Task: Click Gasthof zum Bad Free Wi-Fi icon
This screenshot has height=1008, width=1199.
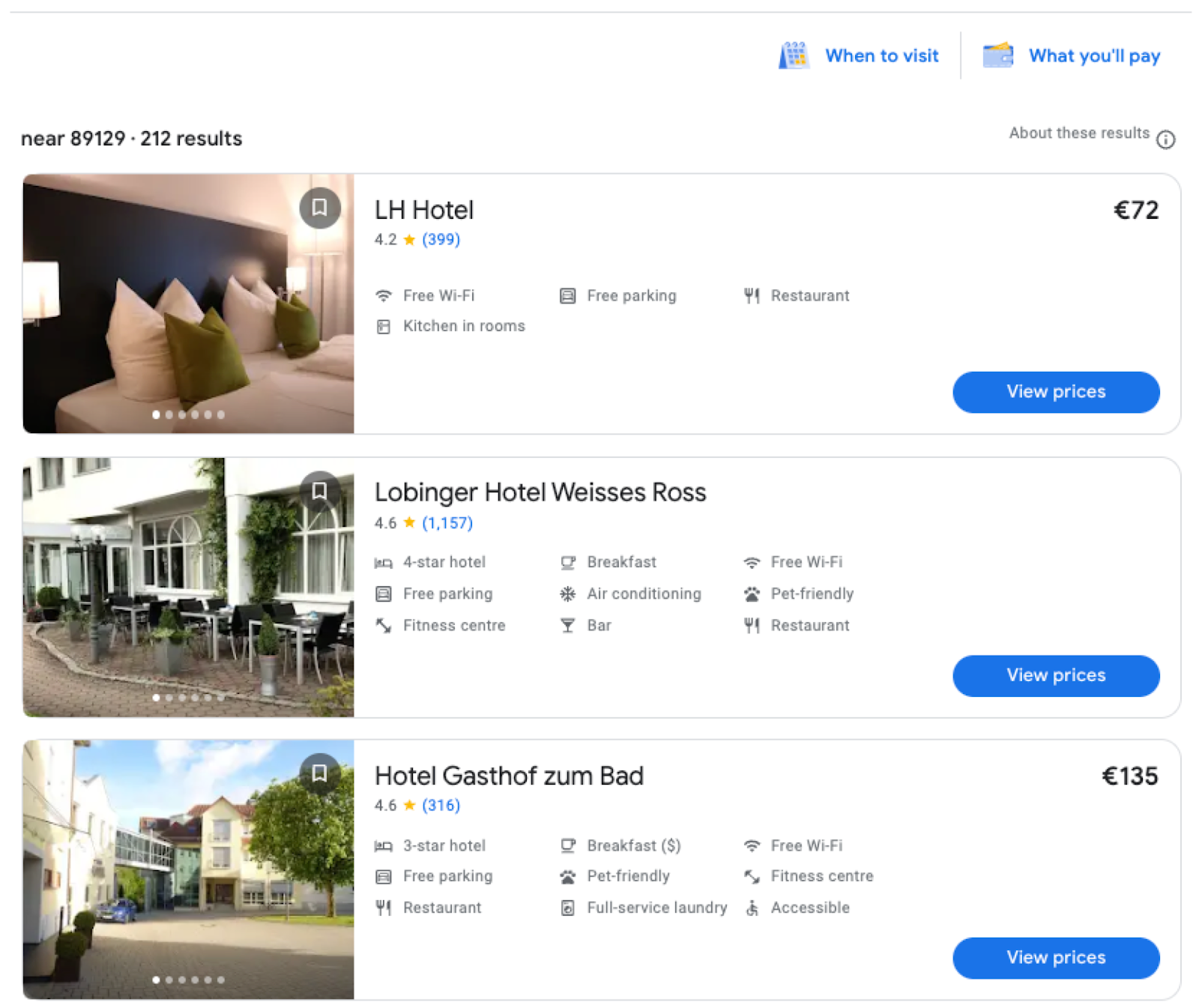Action: tap(752, 846)
